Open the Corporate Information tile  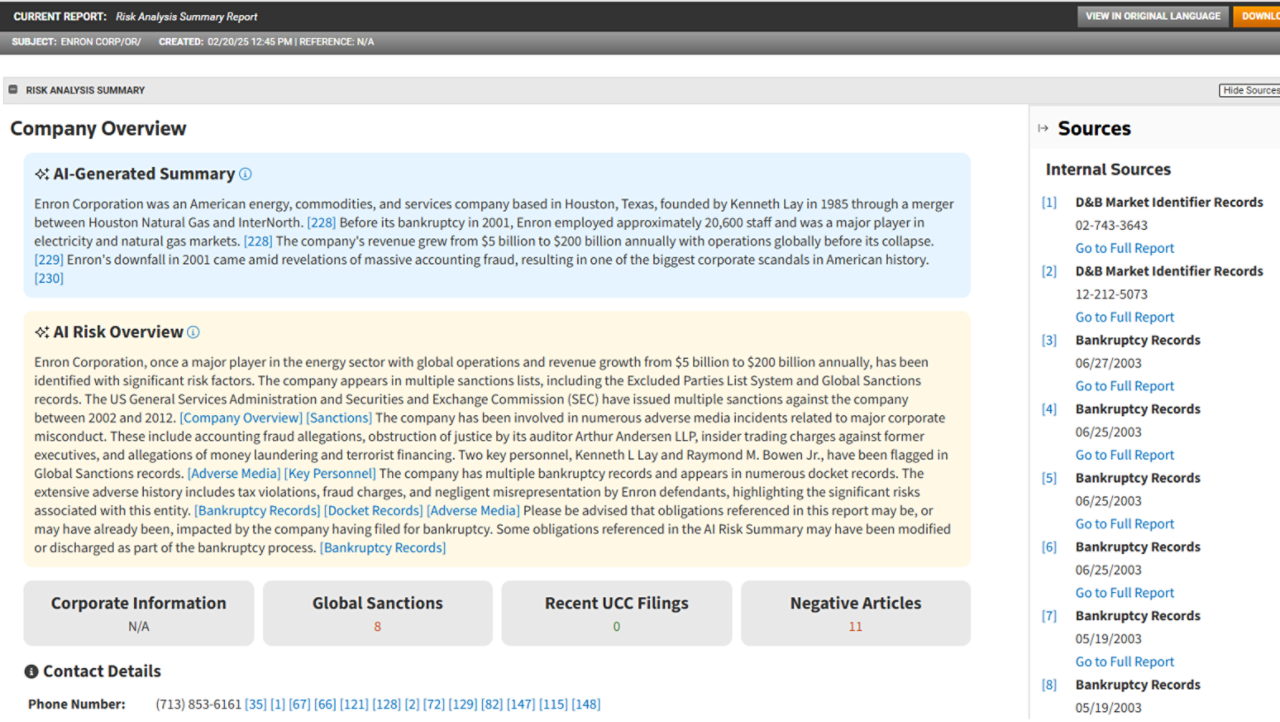pos(138,613)
